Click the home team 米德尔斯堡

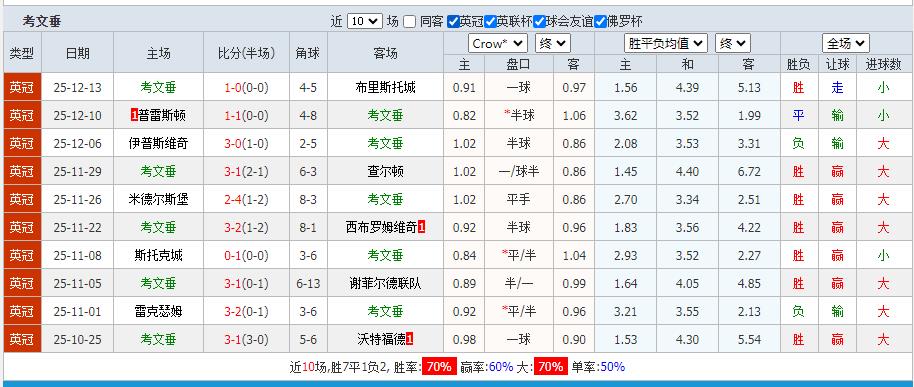tap(159, 199)
